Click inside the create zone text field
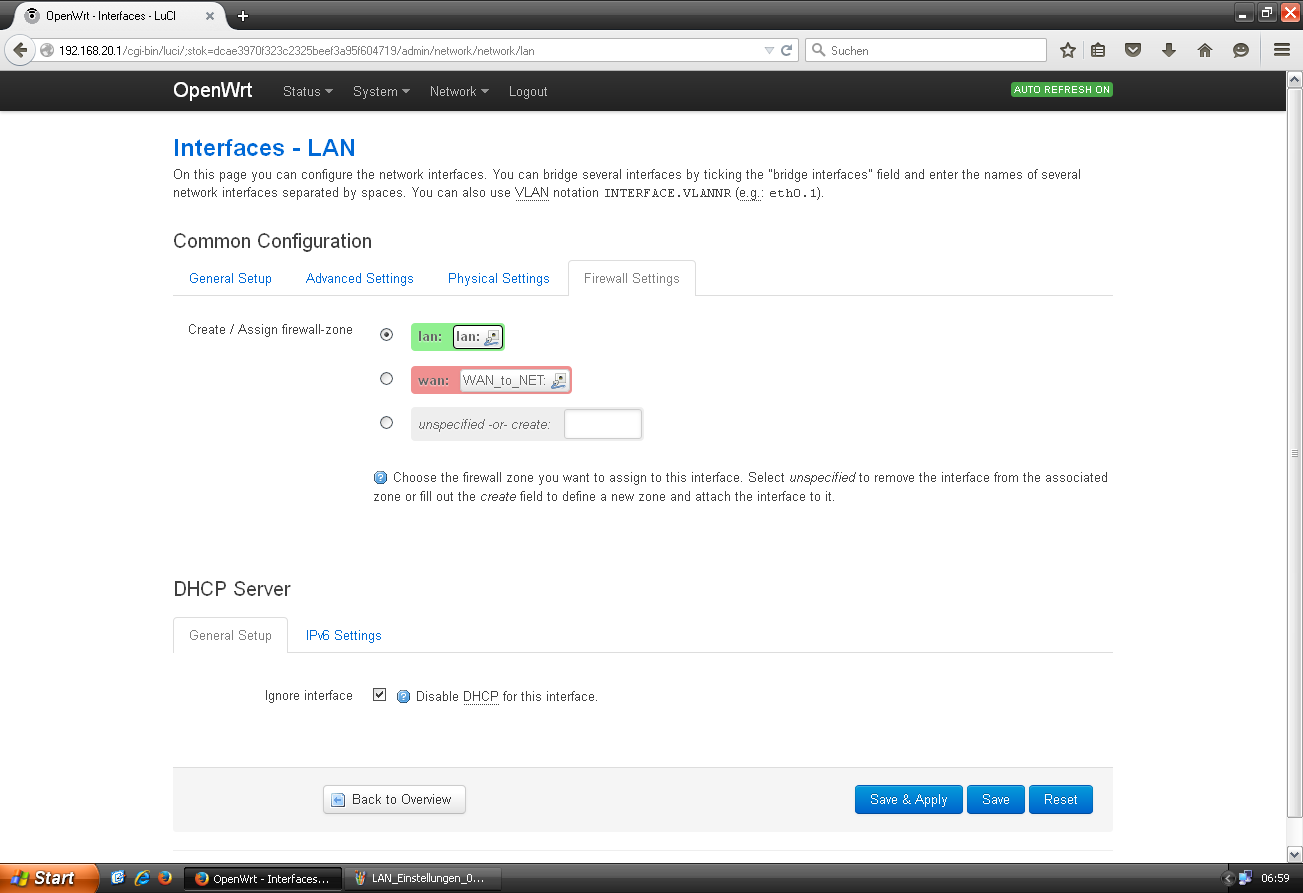Viewport: 1303px width, 893px height. (602, 424)
